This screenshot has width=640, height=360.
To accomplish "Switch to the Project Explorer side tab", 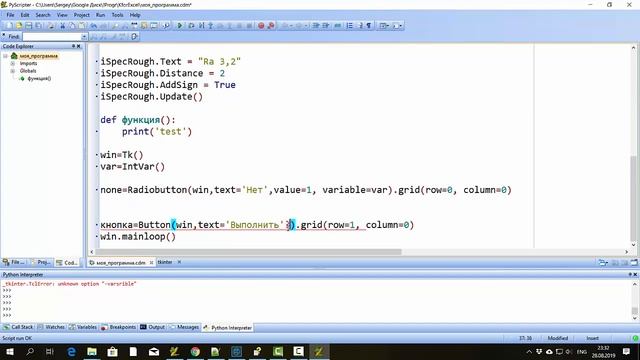I will tap(41, 262).
